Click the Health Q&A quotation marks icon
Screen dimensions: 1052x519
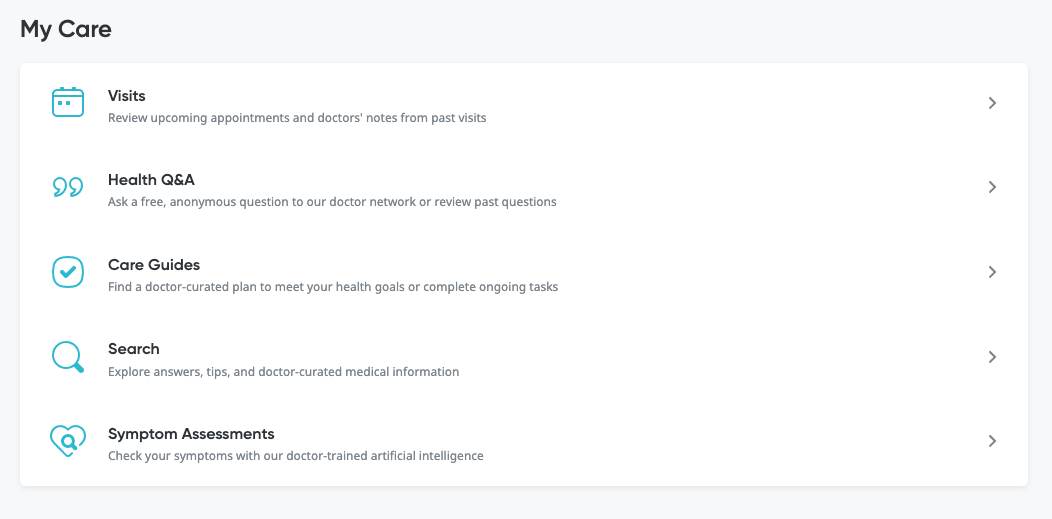pos(68,187)
